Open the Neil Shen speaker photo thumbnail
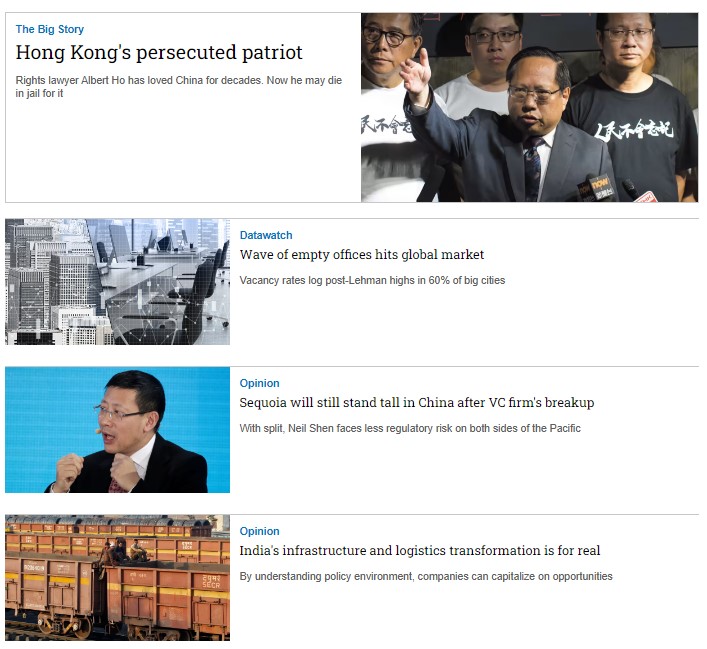The width and height of the screenshot is (707, 649). pyautogui.click(x=117, y=430)
